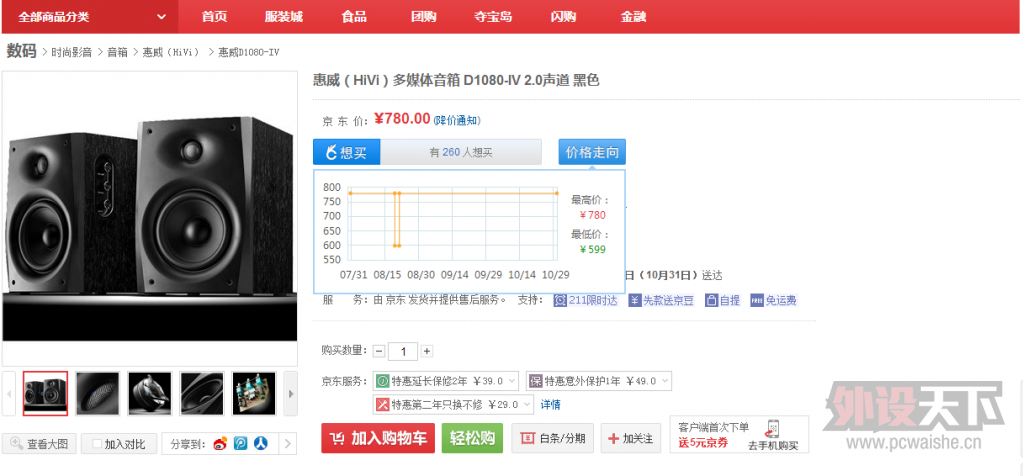This screenshot has height=476, width=1023.
Task: Show previous thumbnails with left arrow
Action: (x=9, y=394)
